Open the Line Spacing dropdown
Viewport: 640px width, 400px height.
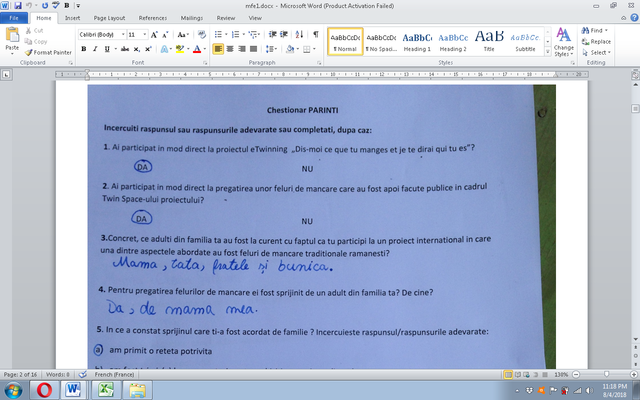(x=271, y=49)
